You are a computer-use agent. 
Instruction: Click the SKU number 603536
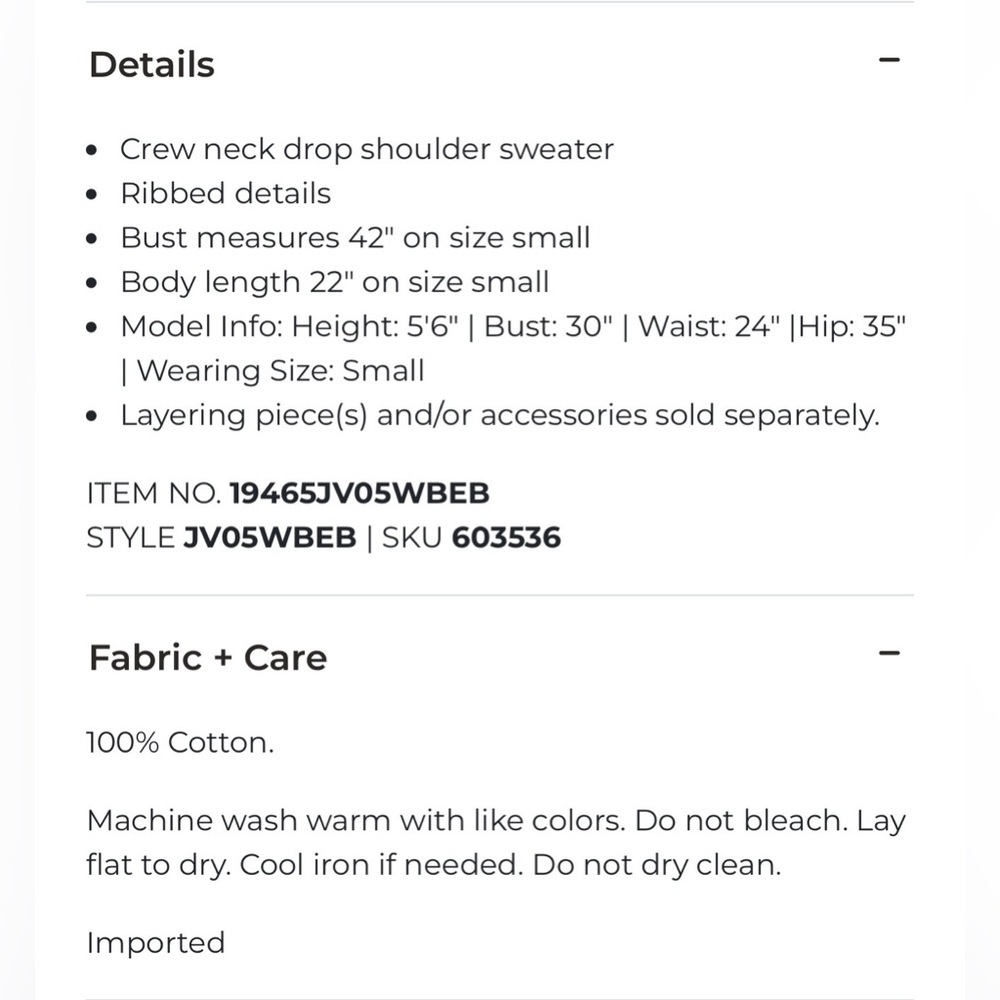click(506, 538)
